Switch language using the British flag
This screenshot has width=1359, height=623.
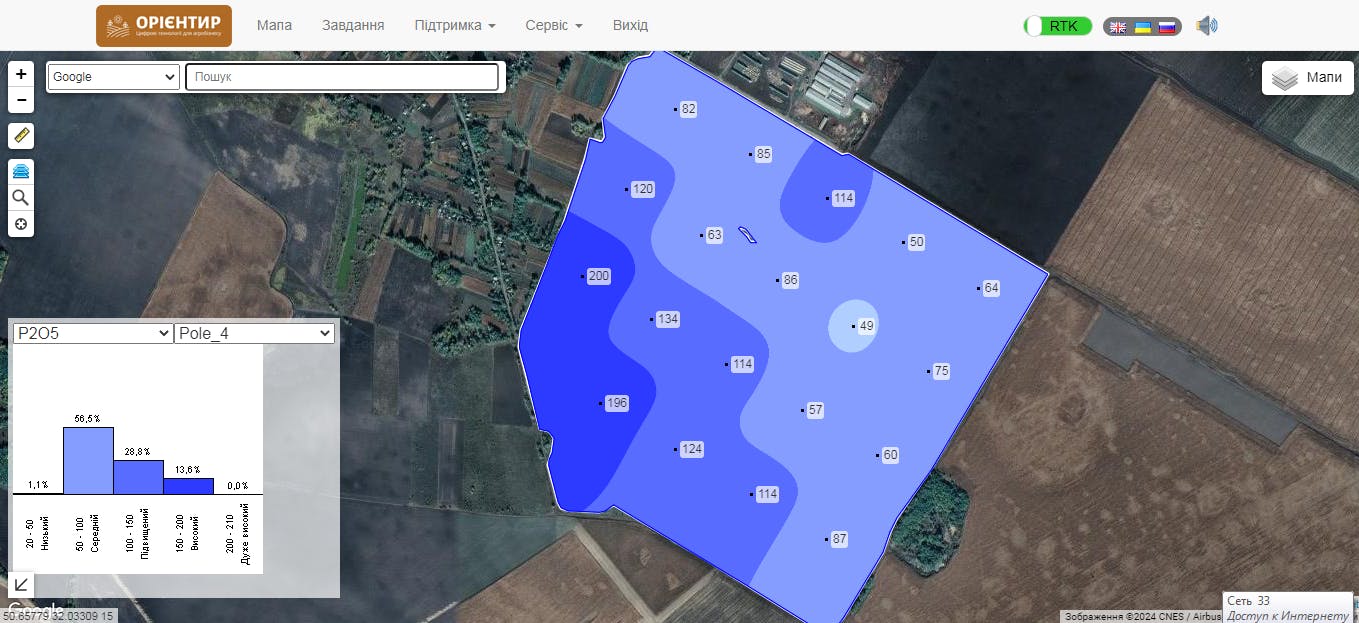coord(1118,27)
